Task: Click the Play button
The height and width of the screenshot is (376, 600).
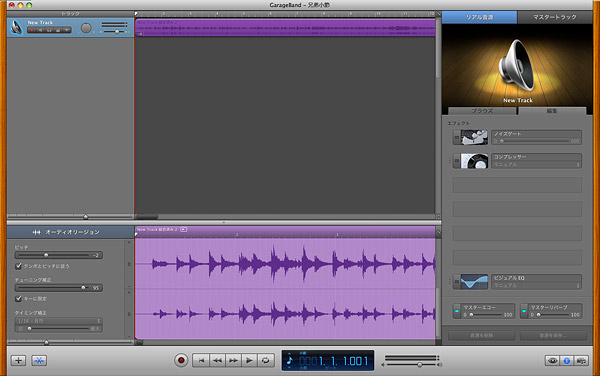Action: click(x=249, y=360)
